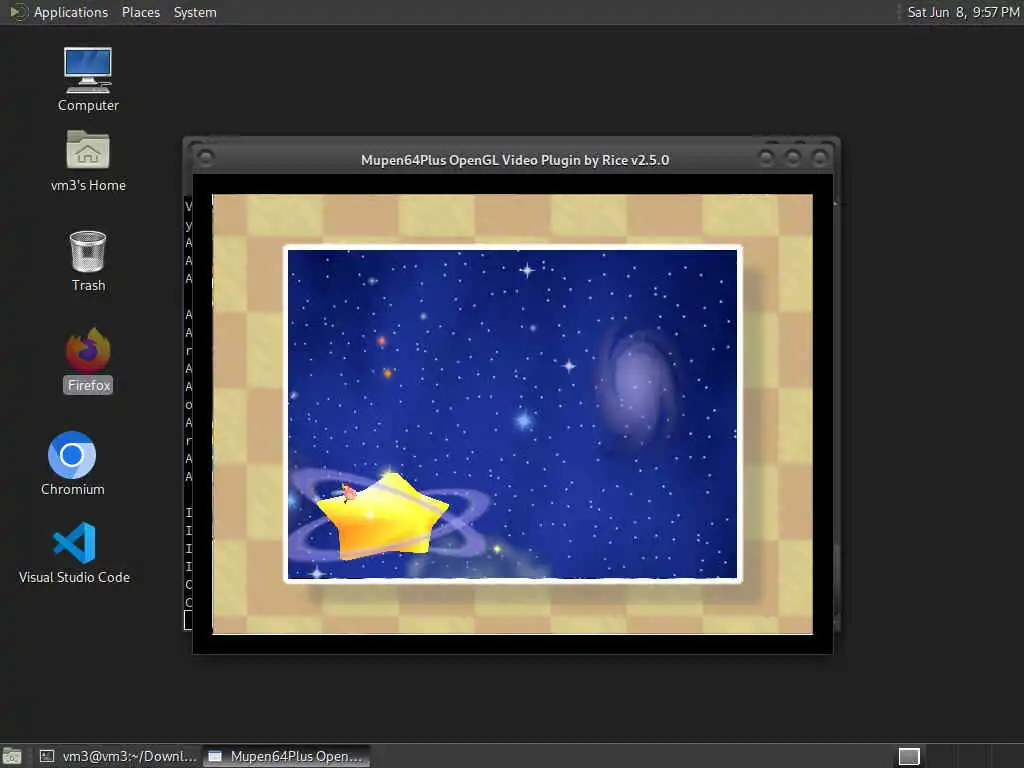Maximize the Mupen64Plus window
Viewport: 1024px width, 768px height.
[793, 157]
